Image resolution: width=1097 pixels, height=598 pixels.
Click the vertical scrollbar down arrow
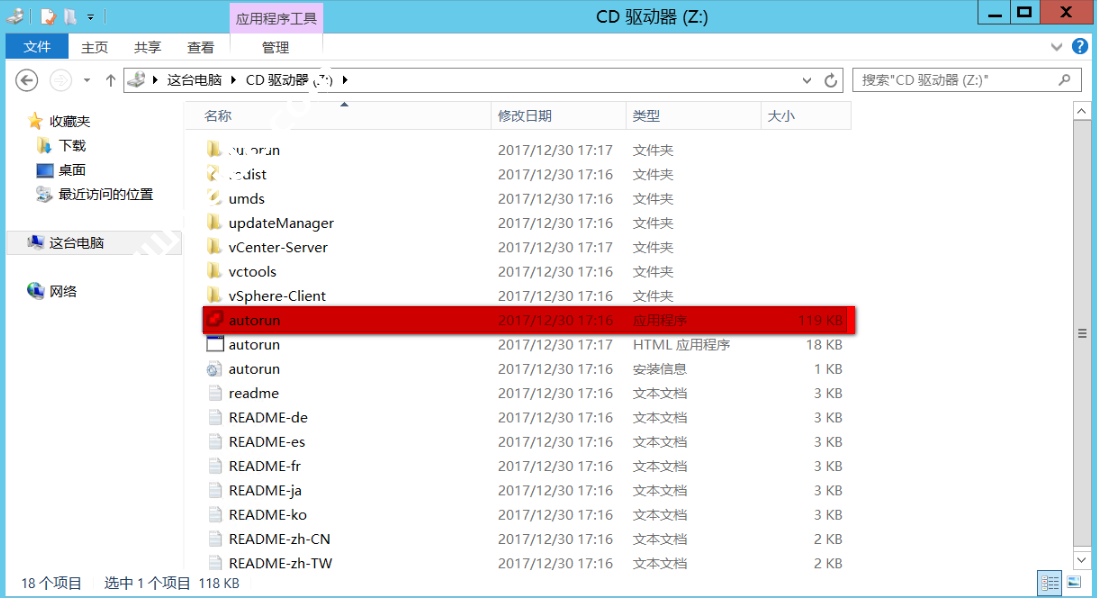click(x=1082, y=560)
